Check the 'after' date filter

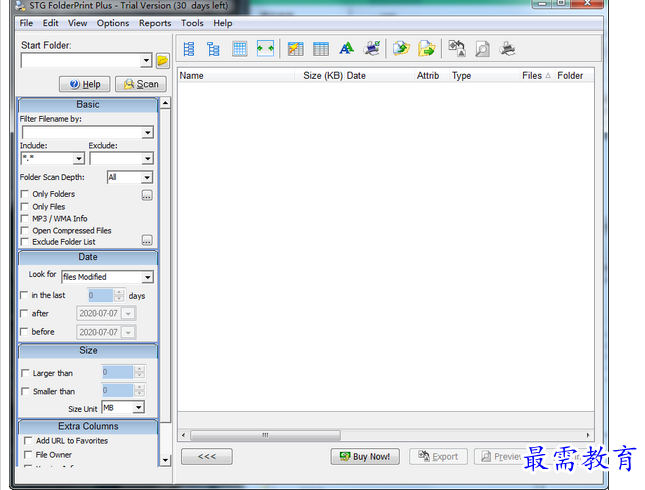click(24, 314)
